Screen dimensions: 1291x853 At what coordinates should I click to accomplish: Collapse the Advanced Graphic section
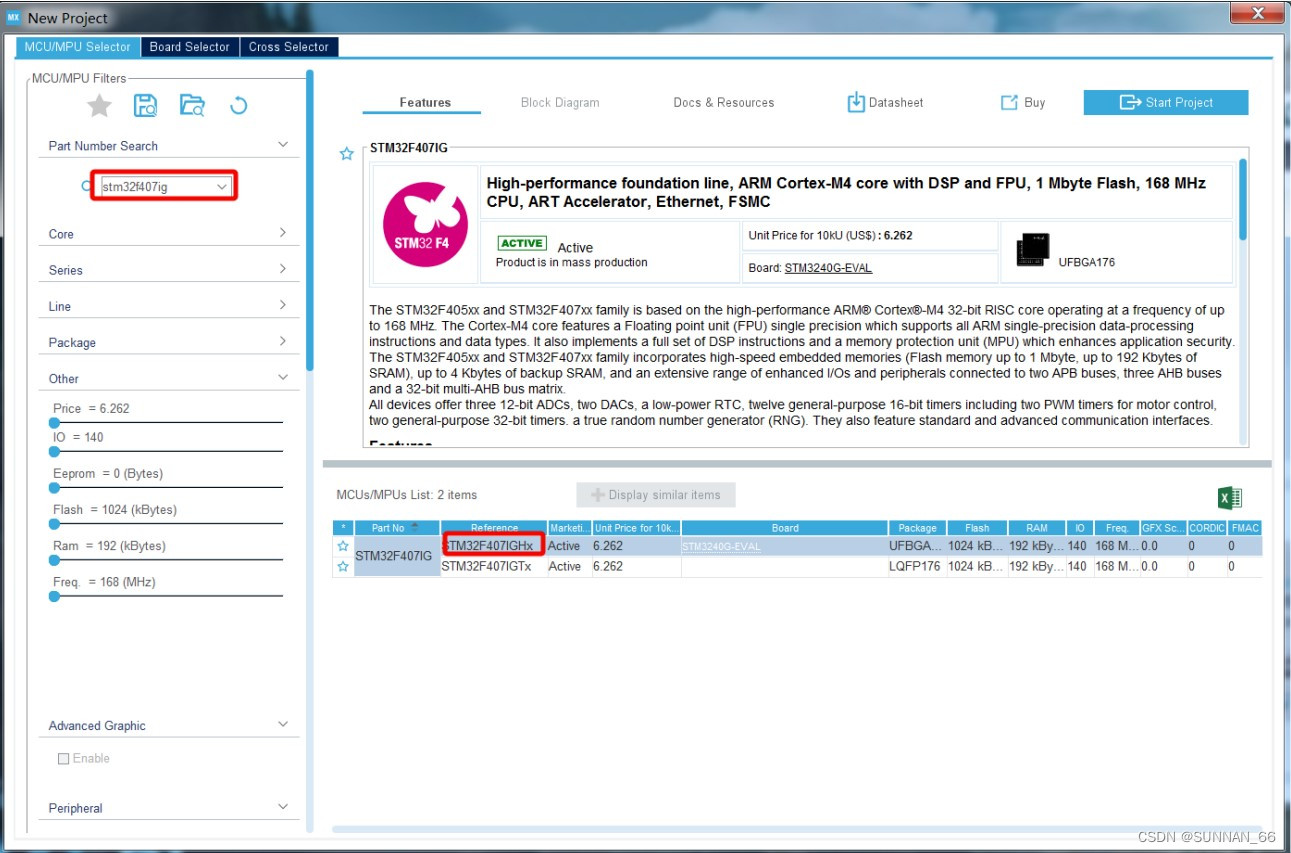tap(283, 724)
